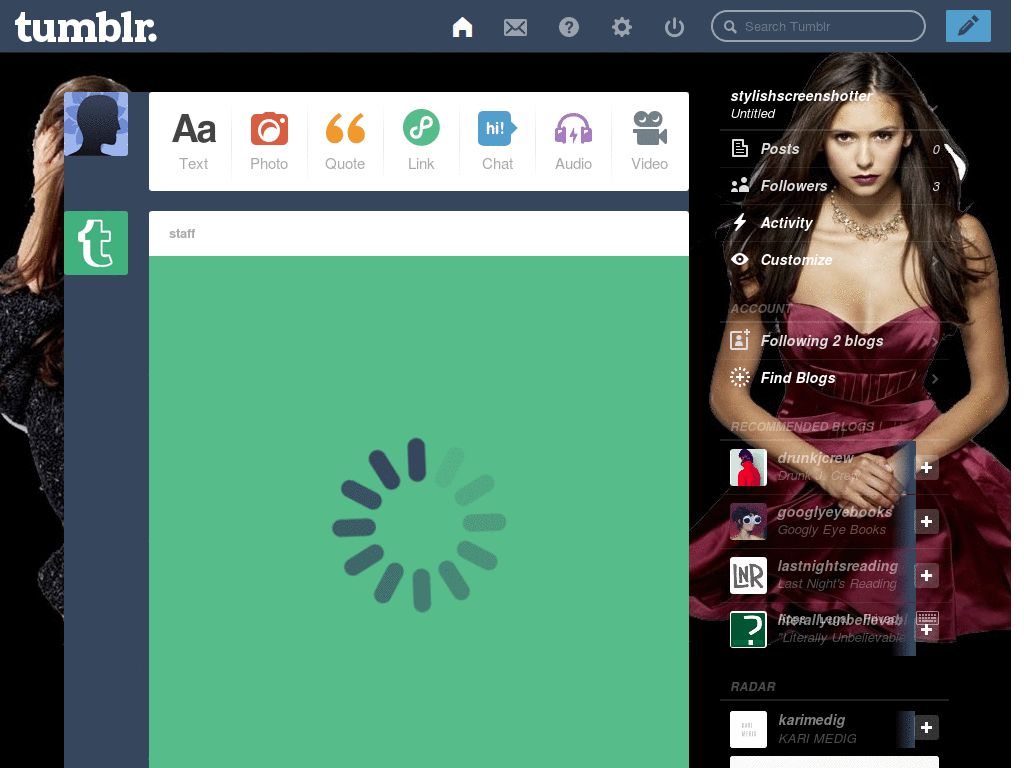Click the Followers people icon

(x=740, y=185)
